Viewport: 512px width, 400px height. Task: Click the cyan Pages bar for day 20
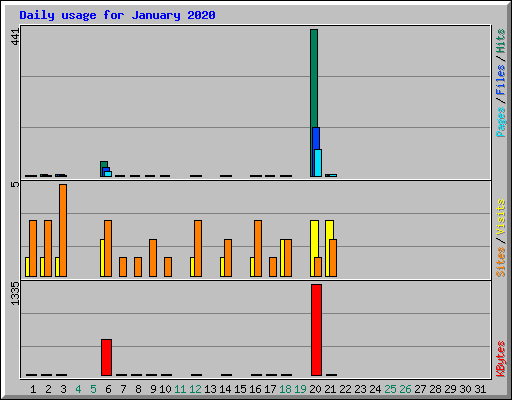(x=318, y=163)
